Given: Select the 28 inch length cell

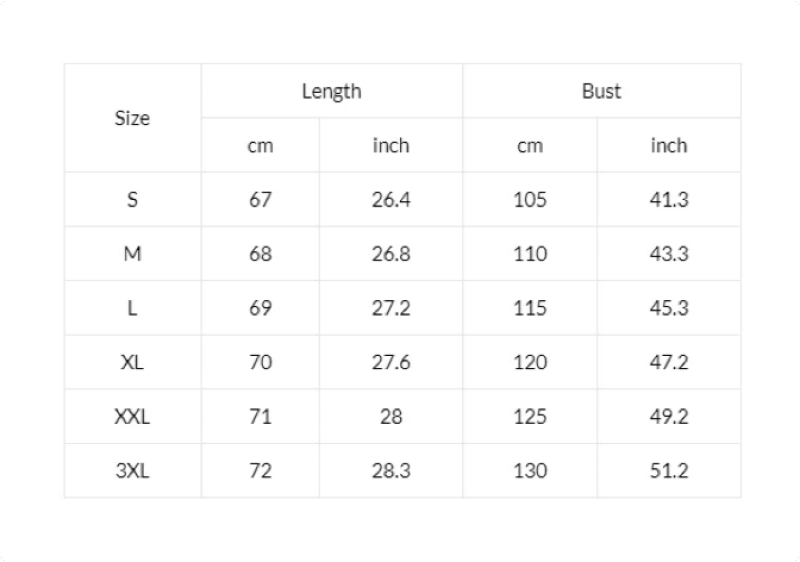Looking at the screenshot, I should [x=391, y=416].
